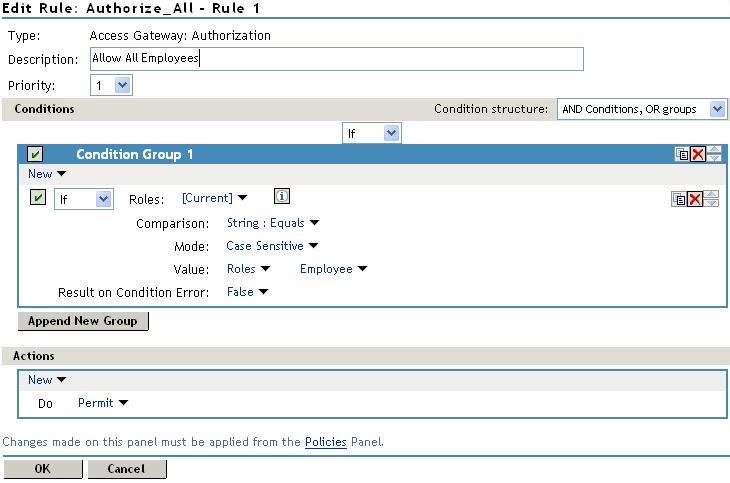730x483 pixels.
Task: Delete the Roles condition row
Action: tap(694, 199)
